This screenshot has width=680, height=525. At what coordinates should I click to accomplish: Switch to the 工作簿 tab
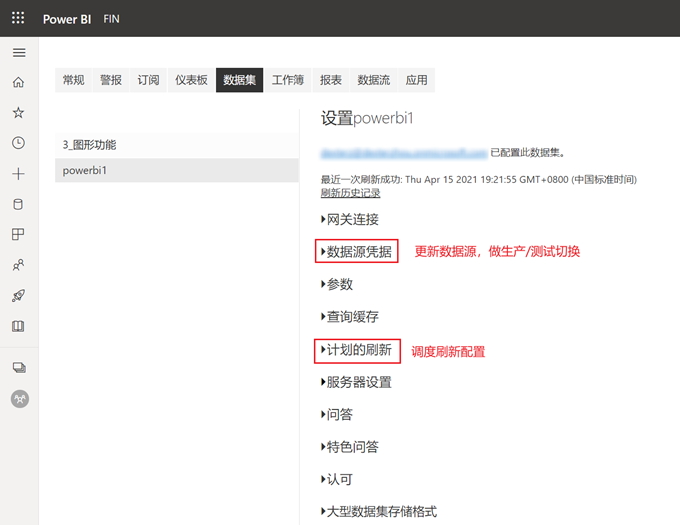point(288,80)
